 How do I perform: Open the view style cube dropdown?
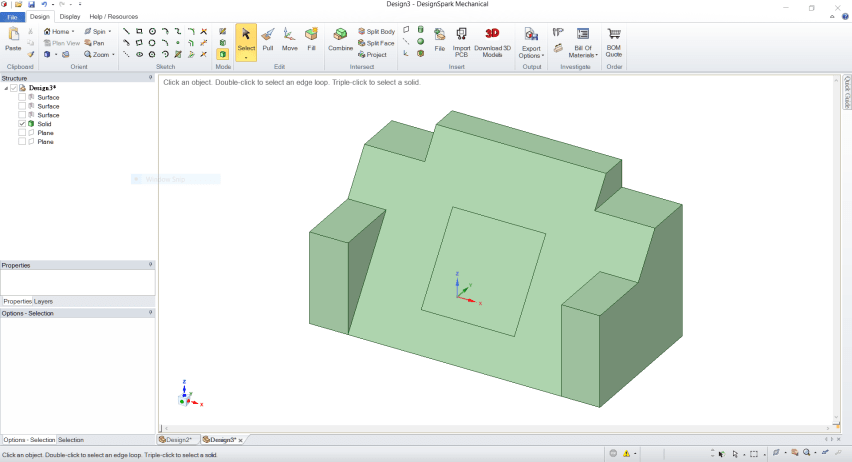[x=55, y=54]
